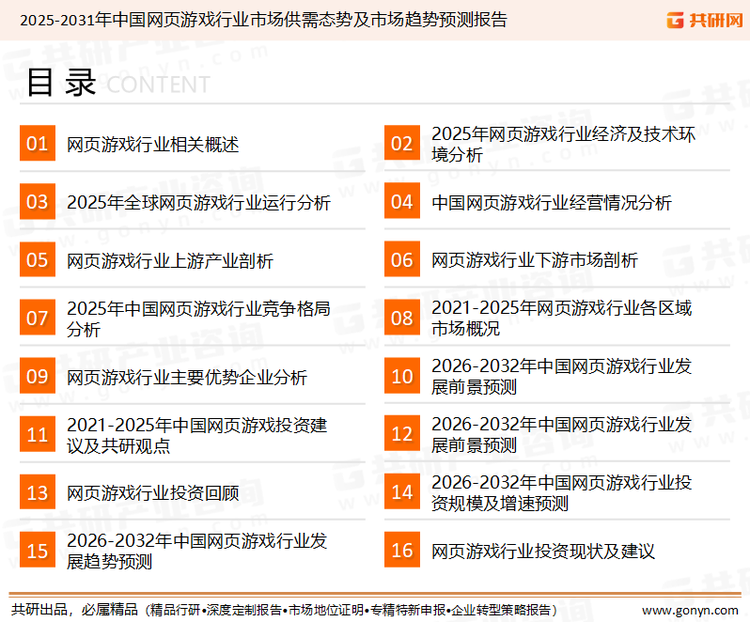Select entry 网页游戏行业投资回顾

pos(153,493)
